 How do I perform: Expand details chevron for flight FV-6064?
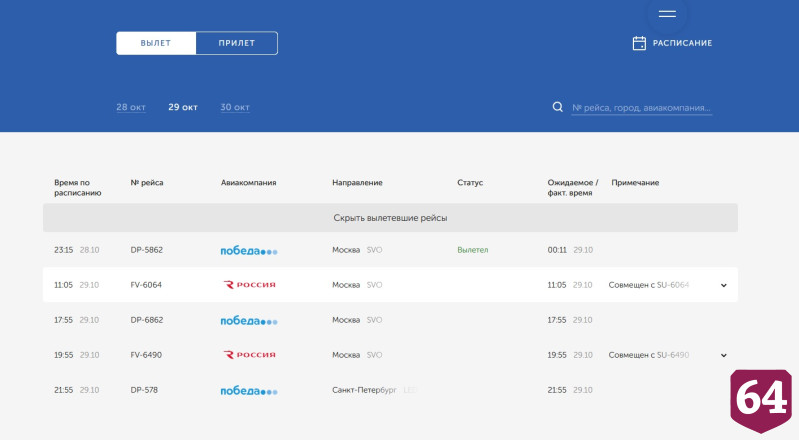724,286
